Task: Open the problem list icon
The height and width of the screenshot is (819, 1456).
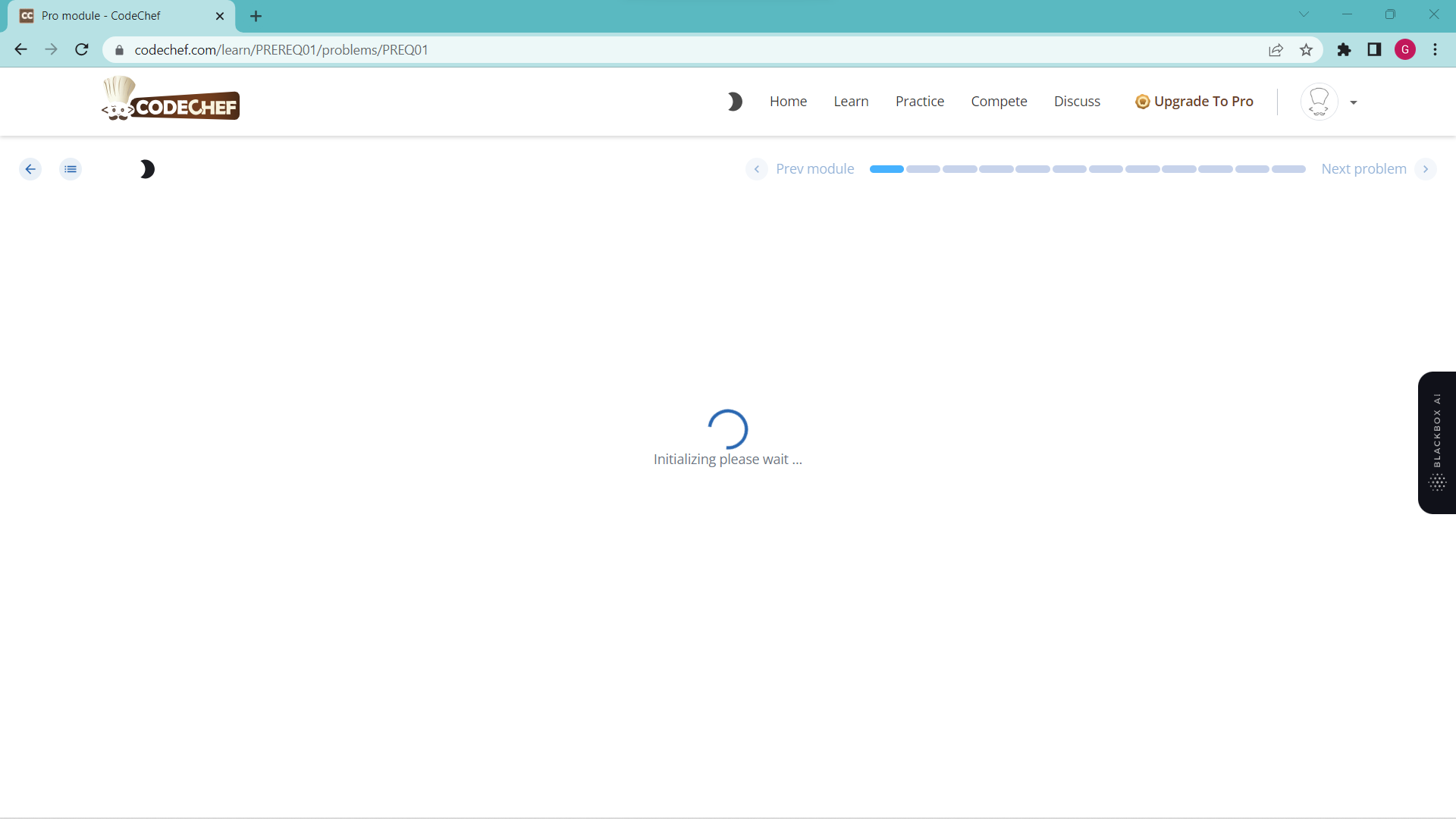Action: pyautogui.click(x=71, y=169)
